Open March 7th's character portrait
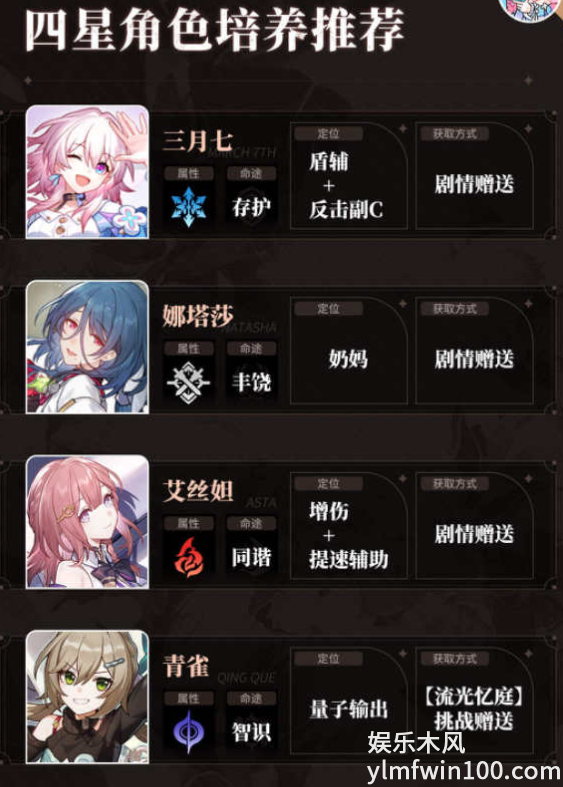The width and height of the screenshot is (563, 787). click(x=87, y=172)
